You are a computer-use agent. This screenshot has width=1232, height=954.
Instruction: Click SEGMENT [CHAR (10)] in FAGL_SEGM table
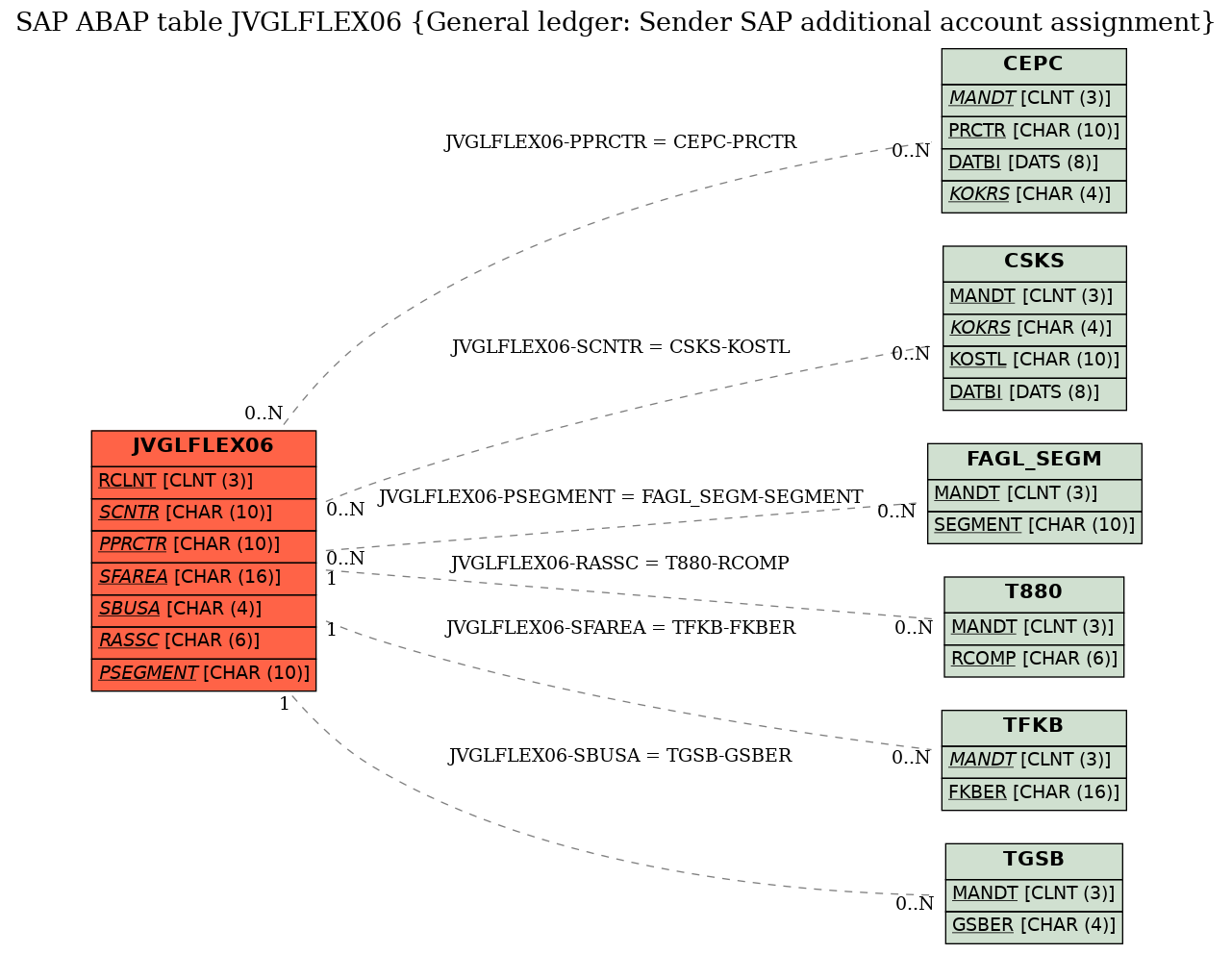click(x=1035, y=527)
